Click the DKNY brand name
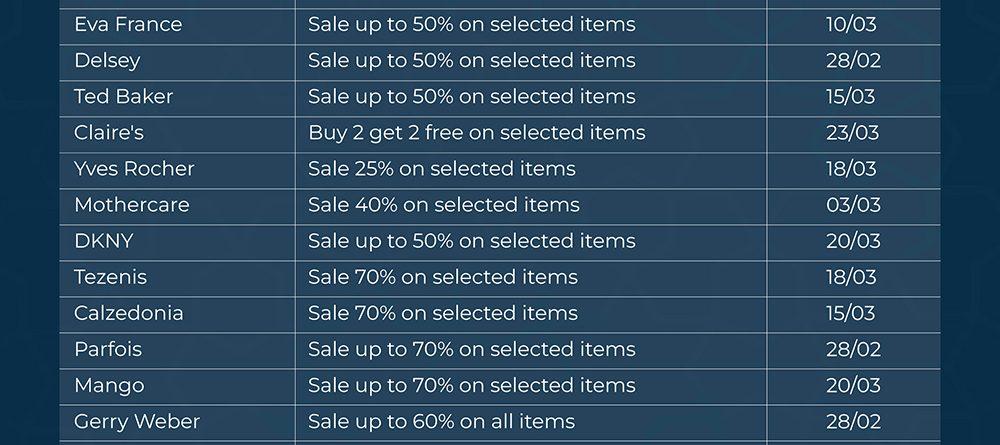This screenshot has width=1000, height=445. tap(103, 240)
